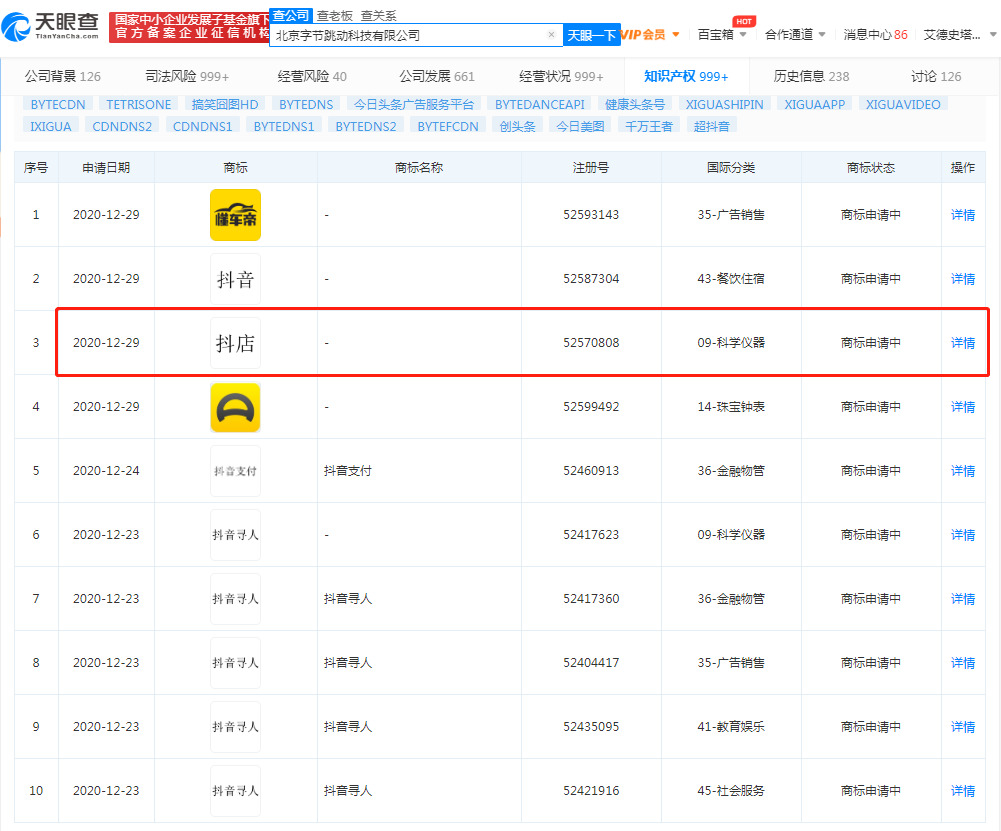
Task: Click the 商标状态 column header
Action: 871,168
